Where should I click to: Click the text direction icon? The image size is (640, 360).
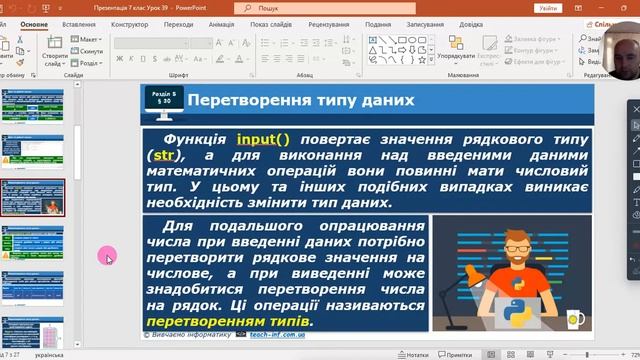[x=347, y=39]
